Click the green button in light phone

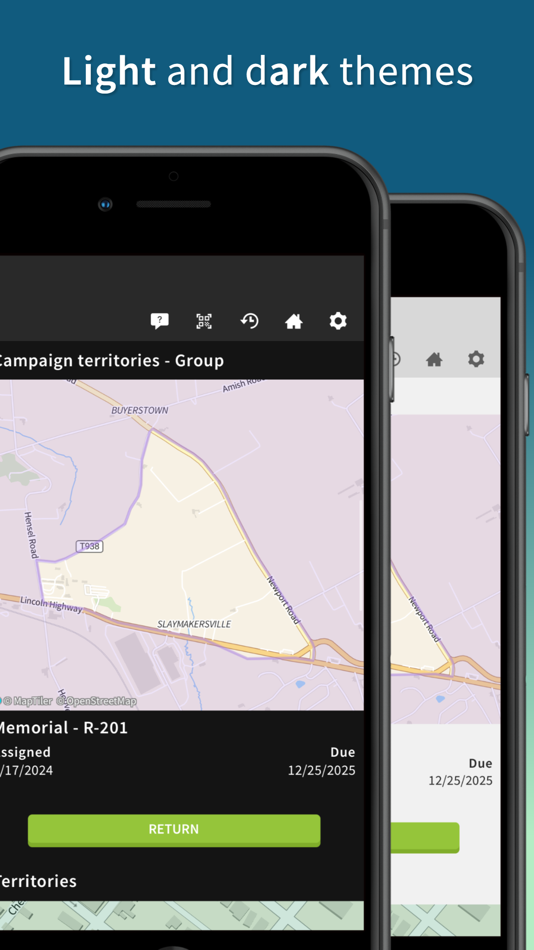426,837
